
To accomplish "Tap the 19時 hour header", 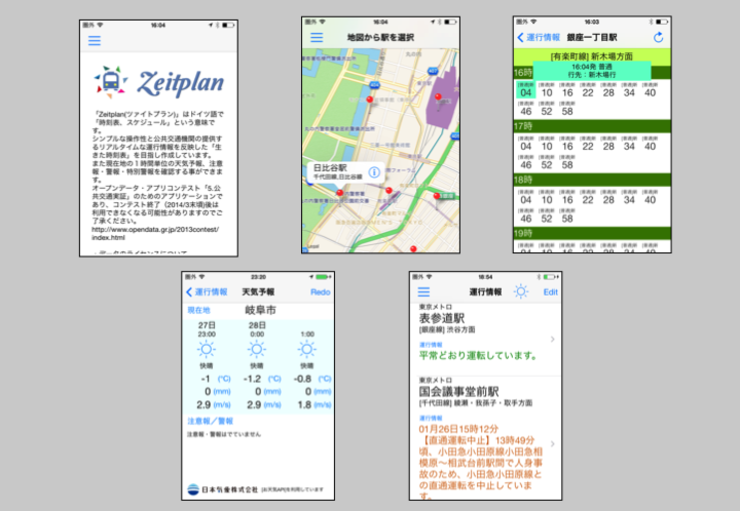I will coord(592,234).
